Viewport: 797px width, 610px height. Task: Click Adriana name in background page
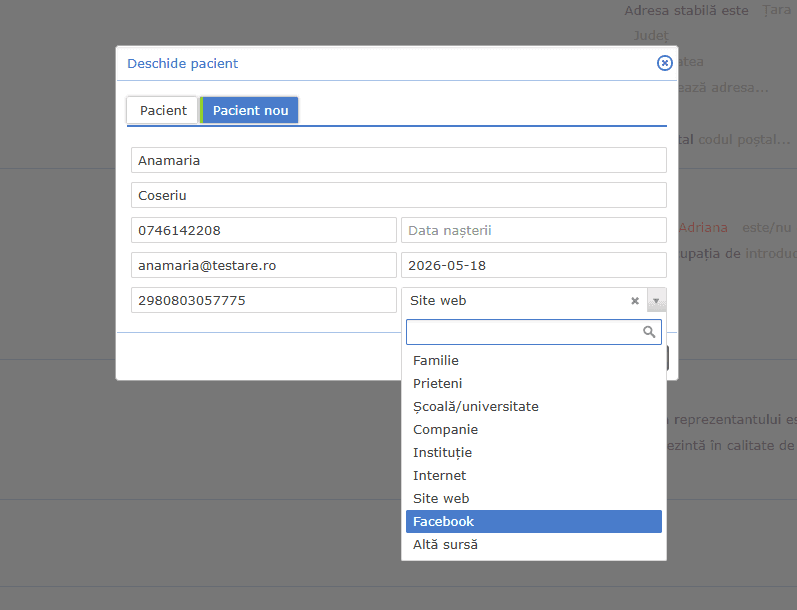coord(703,228)
